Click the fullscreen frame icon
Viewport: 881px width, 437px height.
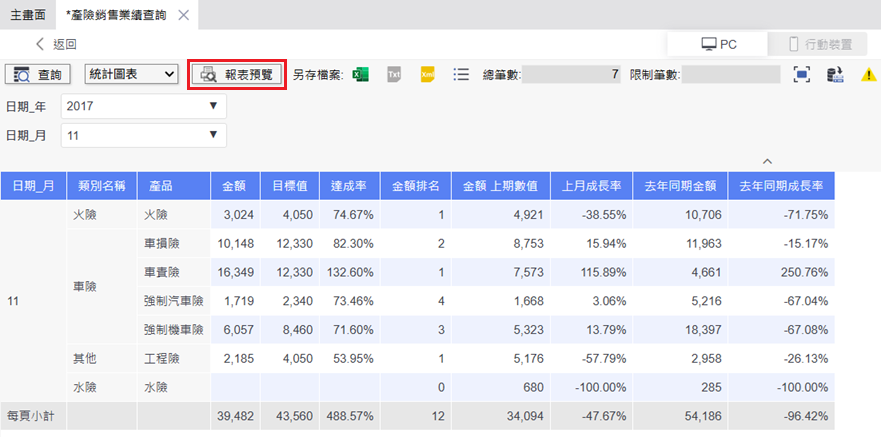(x=801, y=74)
